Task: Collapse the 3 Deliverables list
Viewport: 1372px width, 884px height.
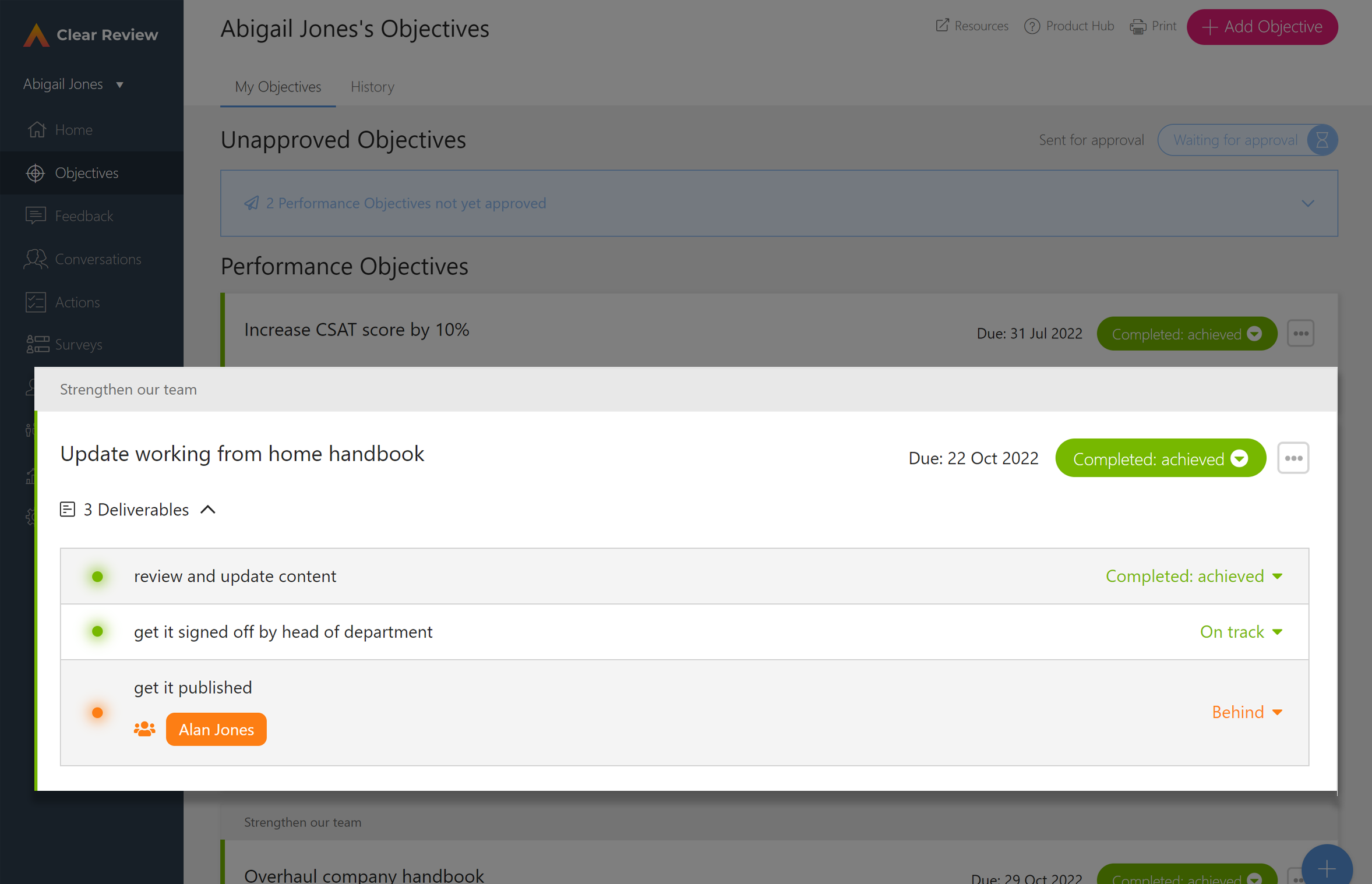Action: (208, 510)
